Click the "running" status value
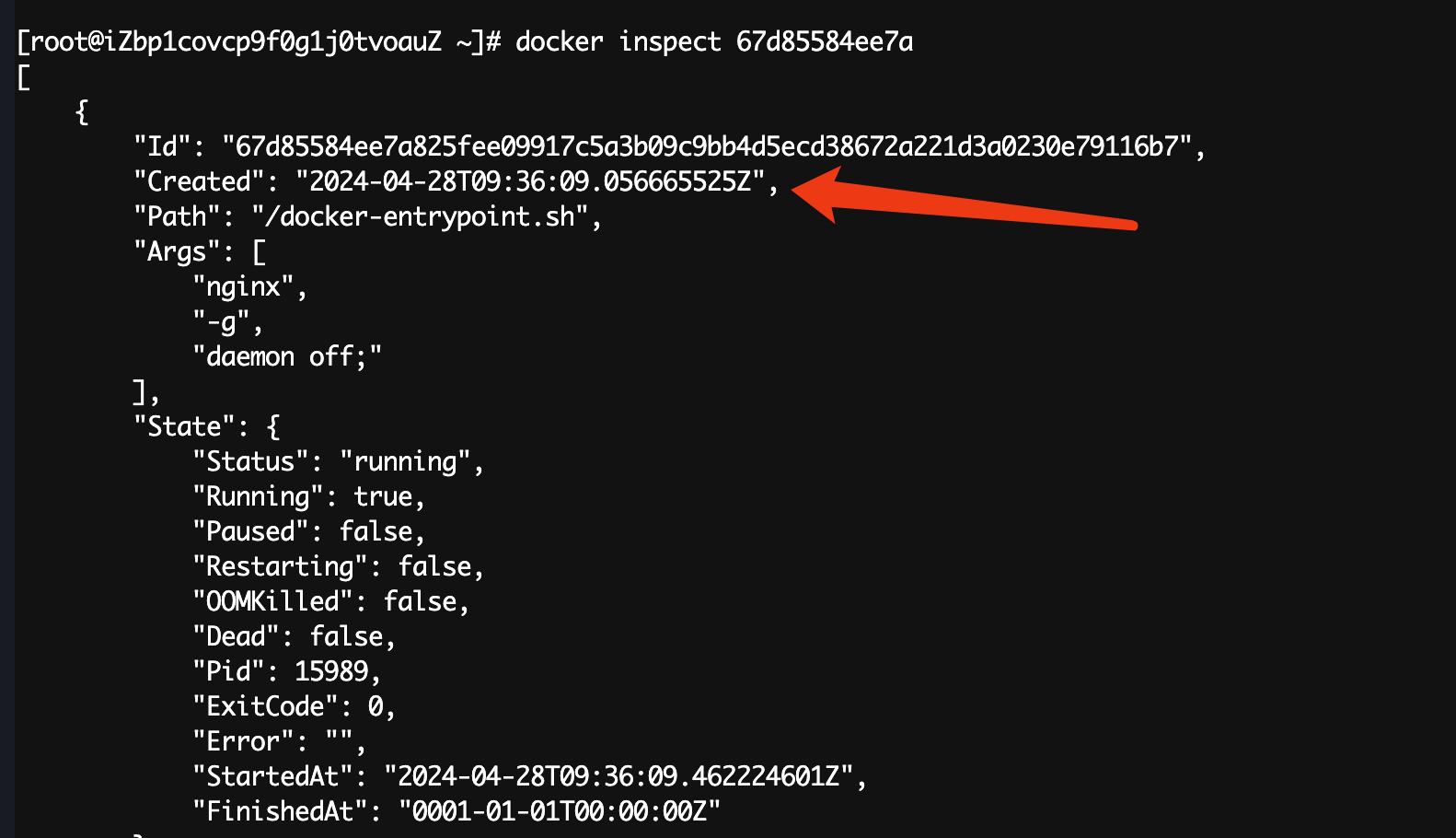Screen dimensions: 1456x838 405,461
